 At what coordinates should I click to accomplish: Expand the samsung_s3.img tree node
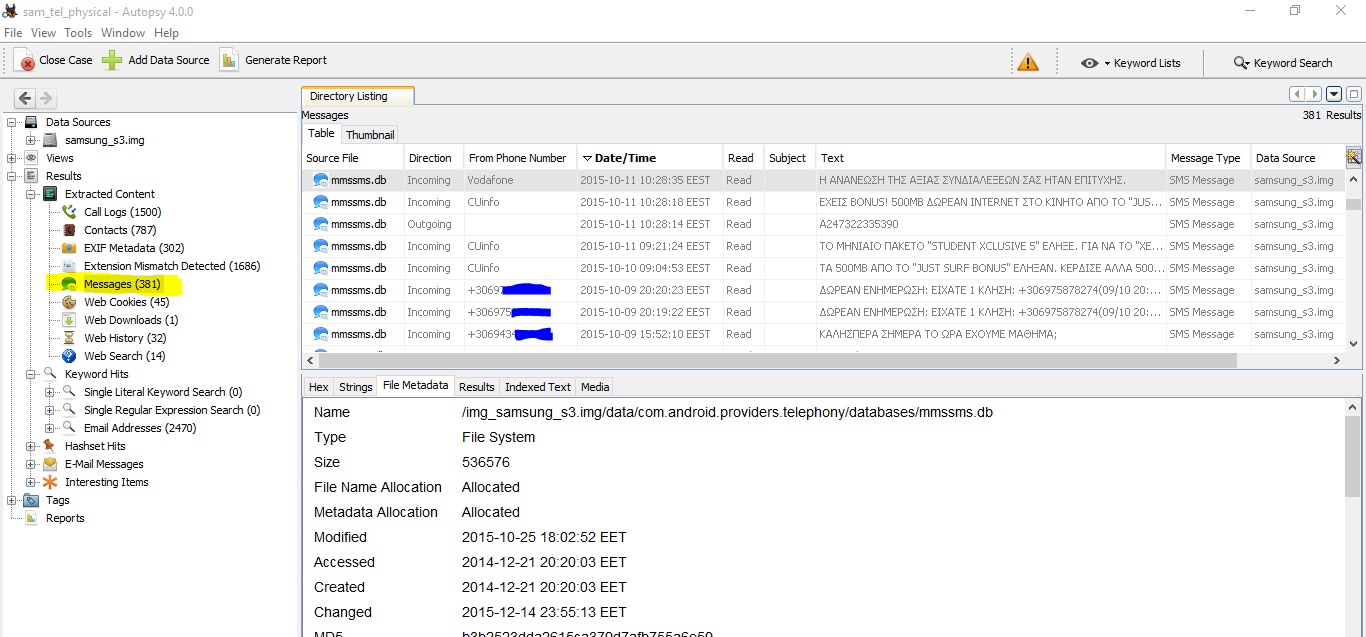[x=31, y=140]
